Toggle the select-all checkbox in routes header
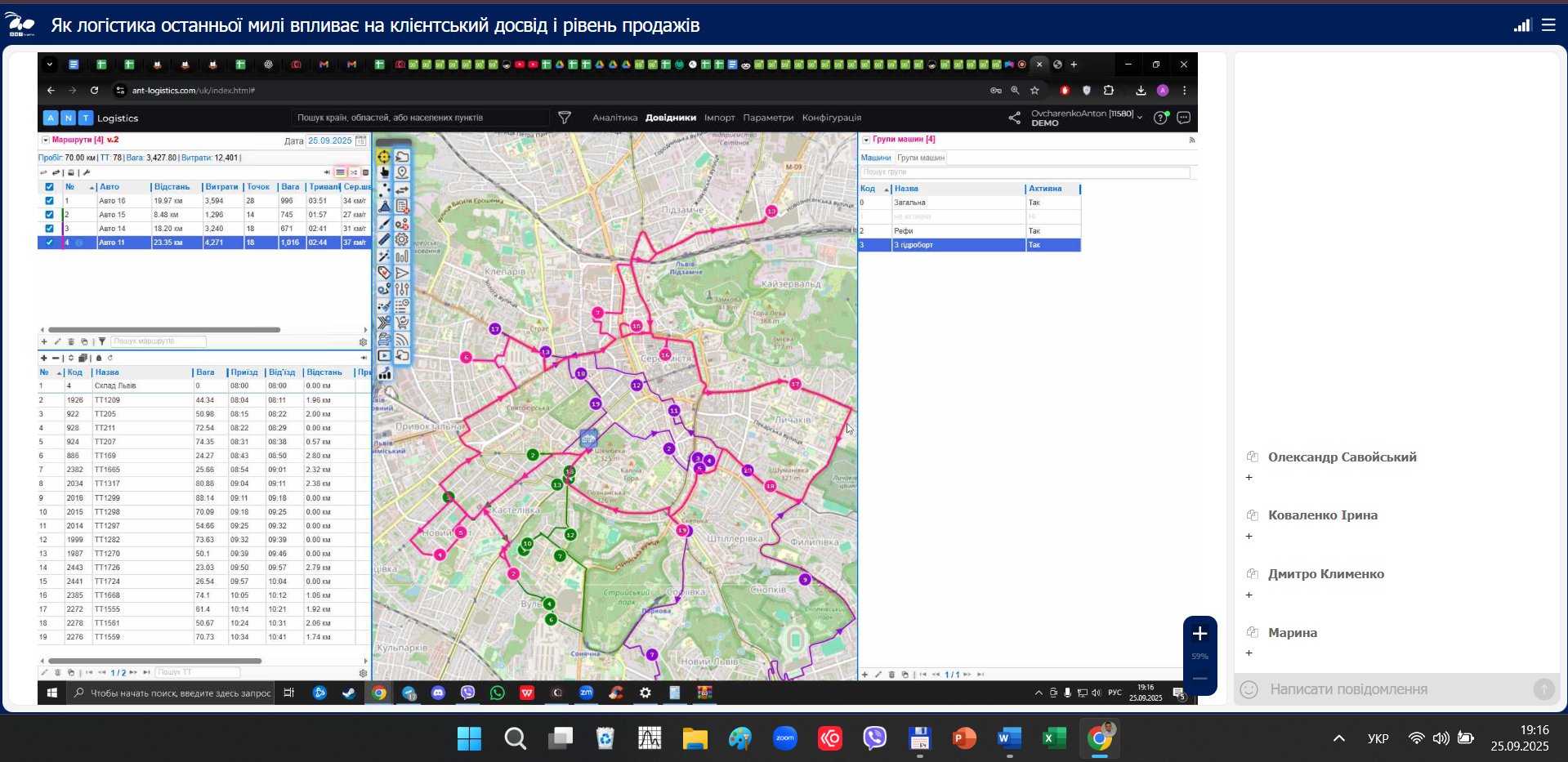Image resolution: width=1568 pixels, height=762 pixels. pyautogui.click(x=49, y=187)
